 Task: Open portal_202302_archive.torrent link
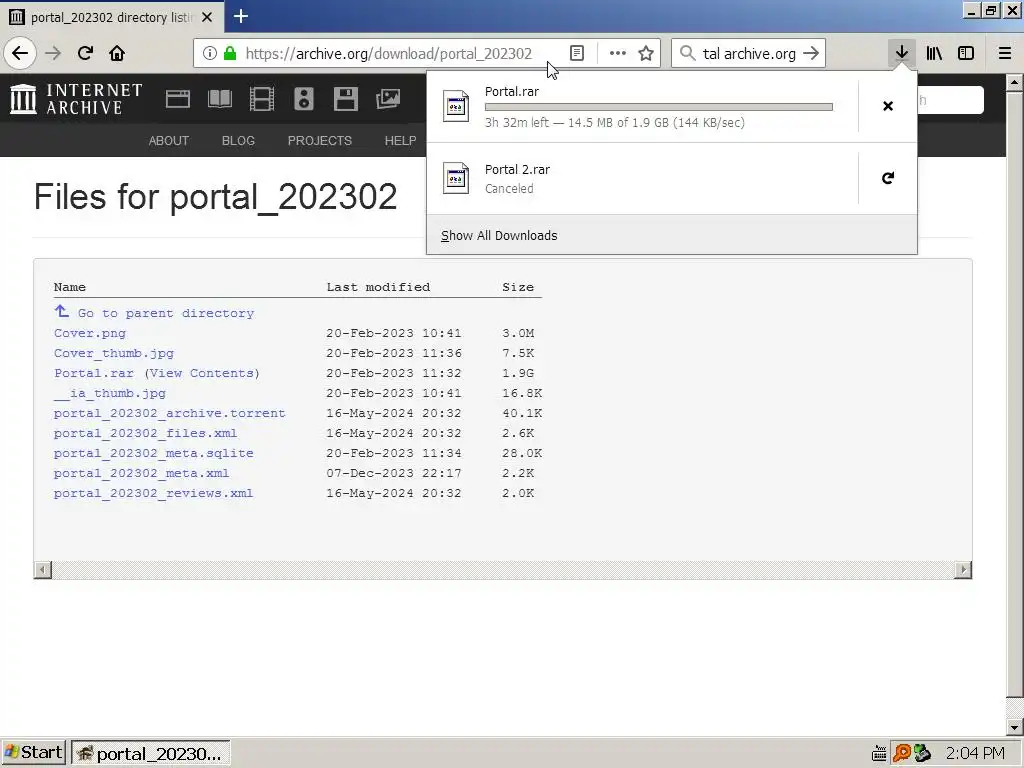170,413
